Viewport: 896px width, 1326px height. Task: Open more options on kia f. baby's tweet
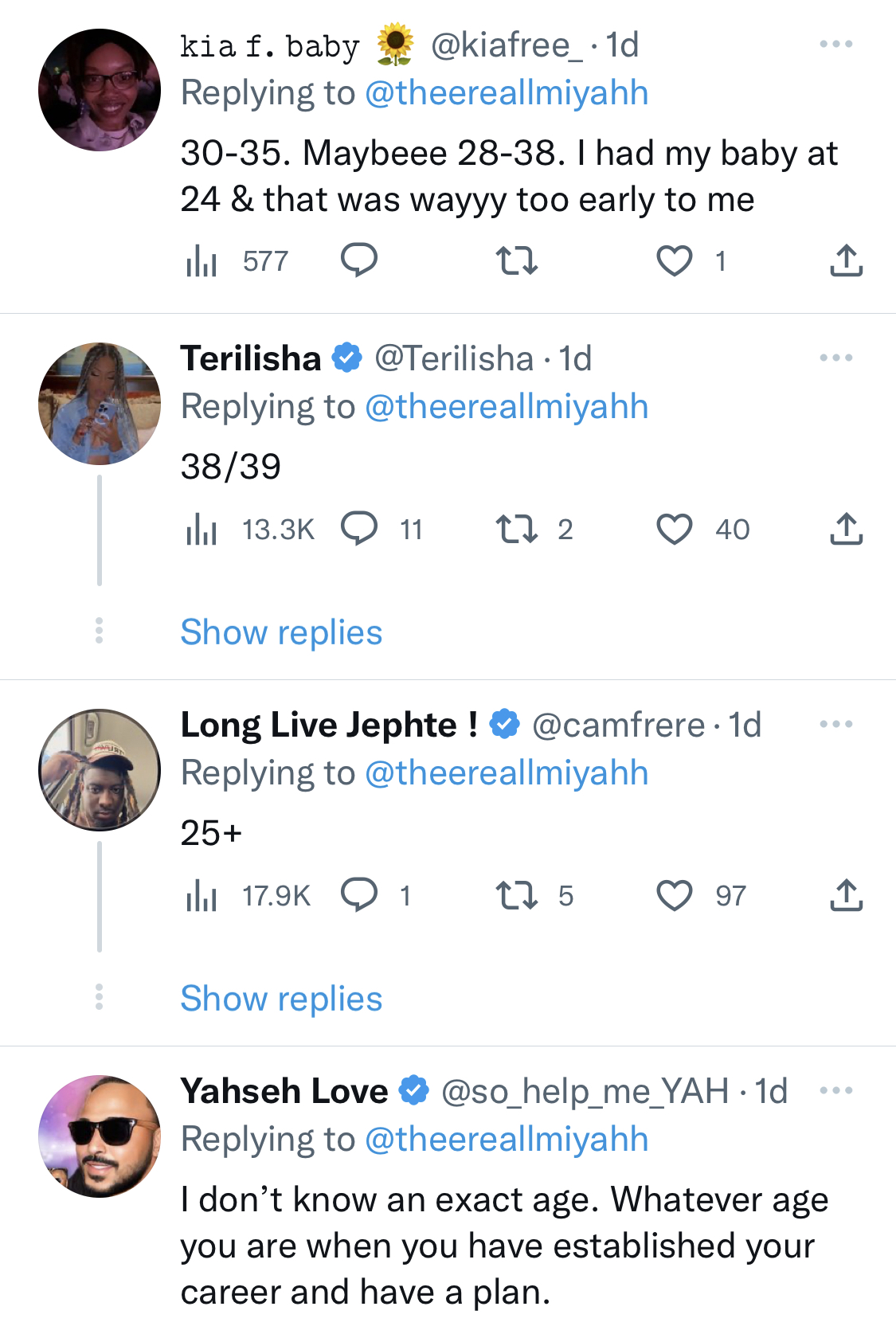(x=836, y=45)
